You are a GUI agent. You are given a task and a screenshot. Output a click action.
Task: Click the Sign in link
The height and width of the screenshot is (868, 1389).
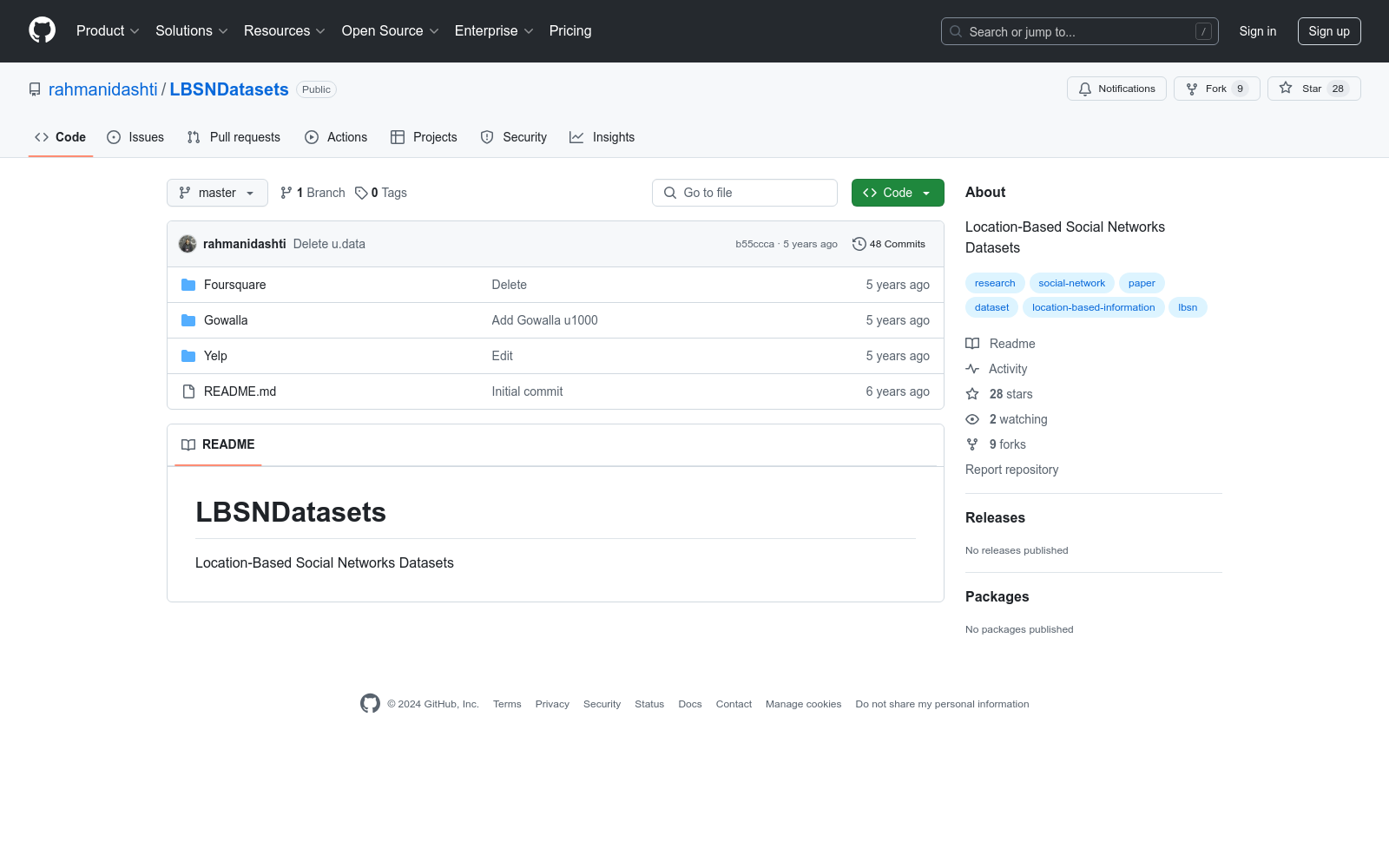1258,31
